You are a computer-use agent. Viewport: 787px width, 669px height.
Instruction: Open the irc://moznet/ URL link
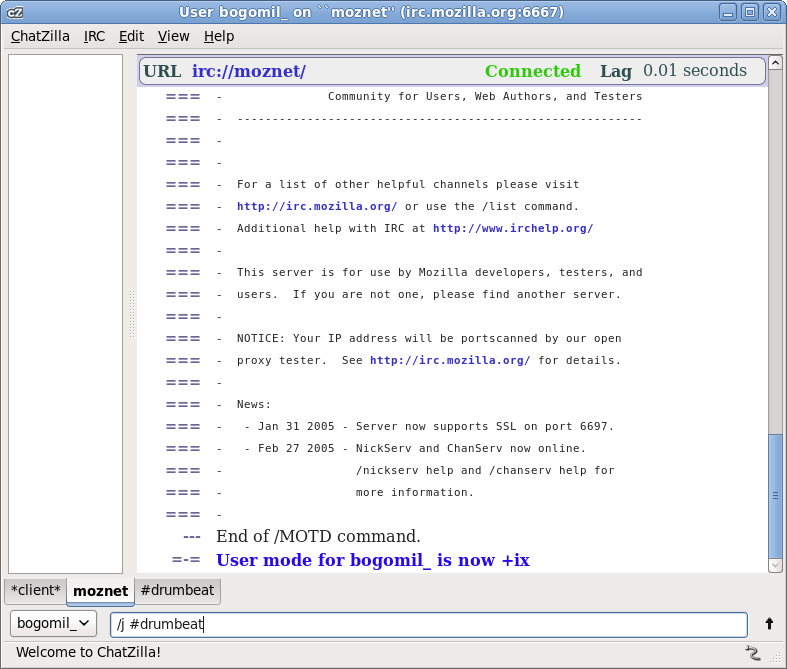click(x=249, y=71)
